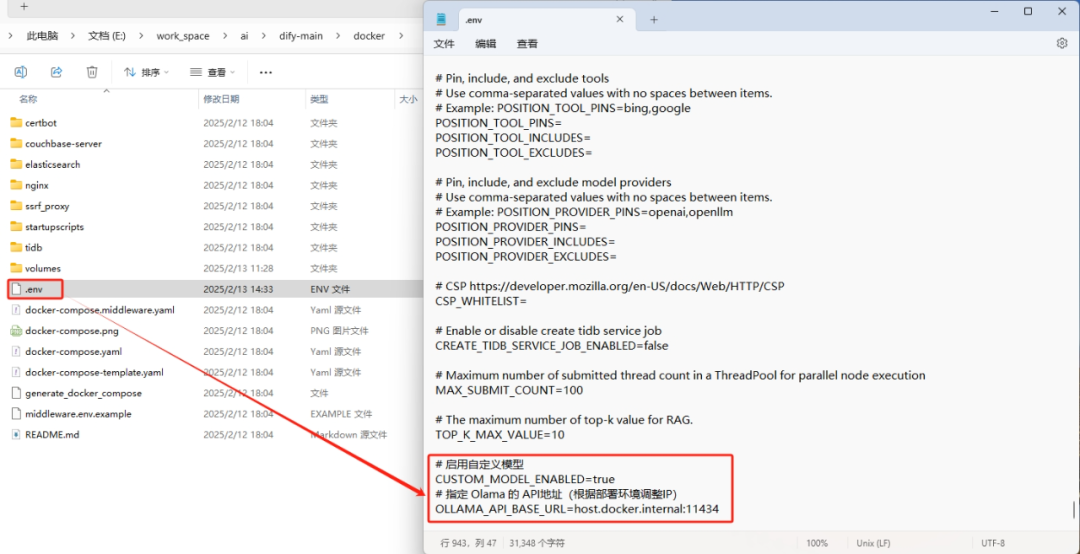
Task: Expand the chevron after work_space in breadcrumb
Action: (224, 36)
